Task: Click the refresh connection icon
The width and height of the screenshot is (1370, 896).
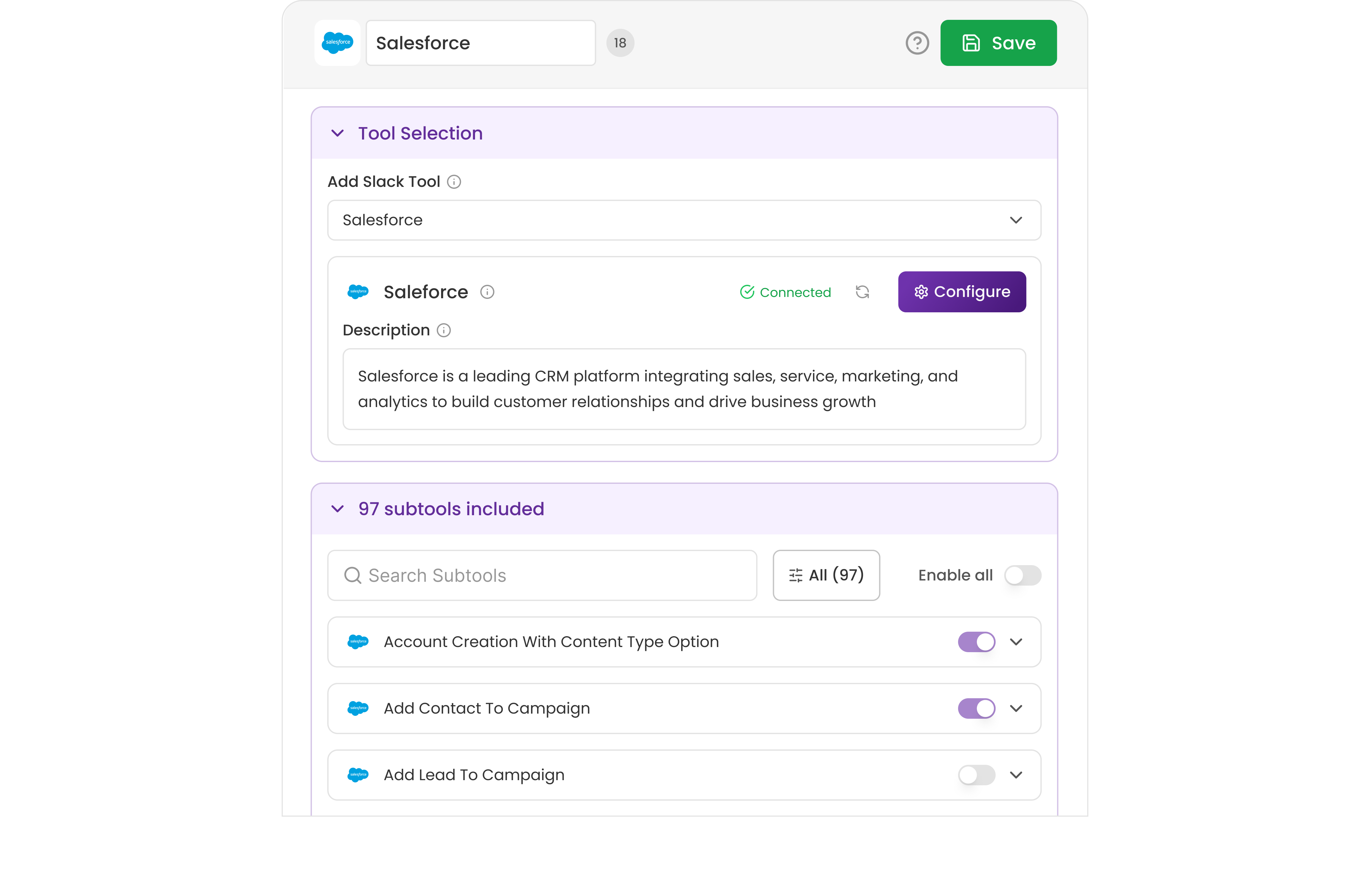Action: coord(862,292)
